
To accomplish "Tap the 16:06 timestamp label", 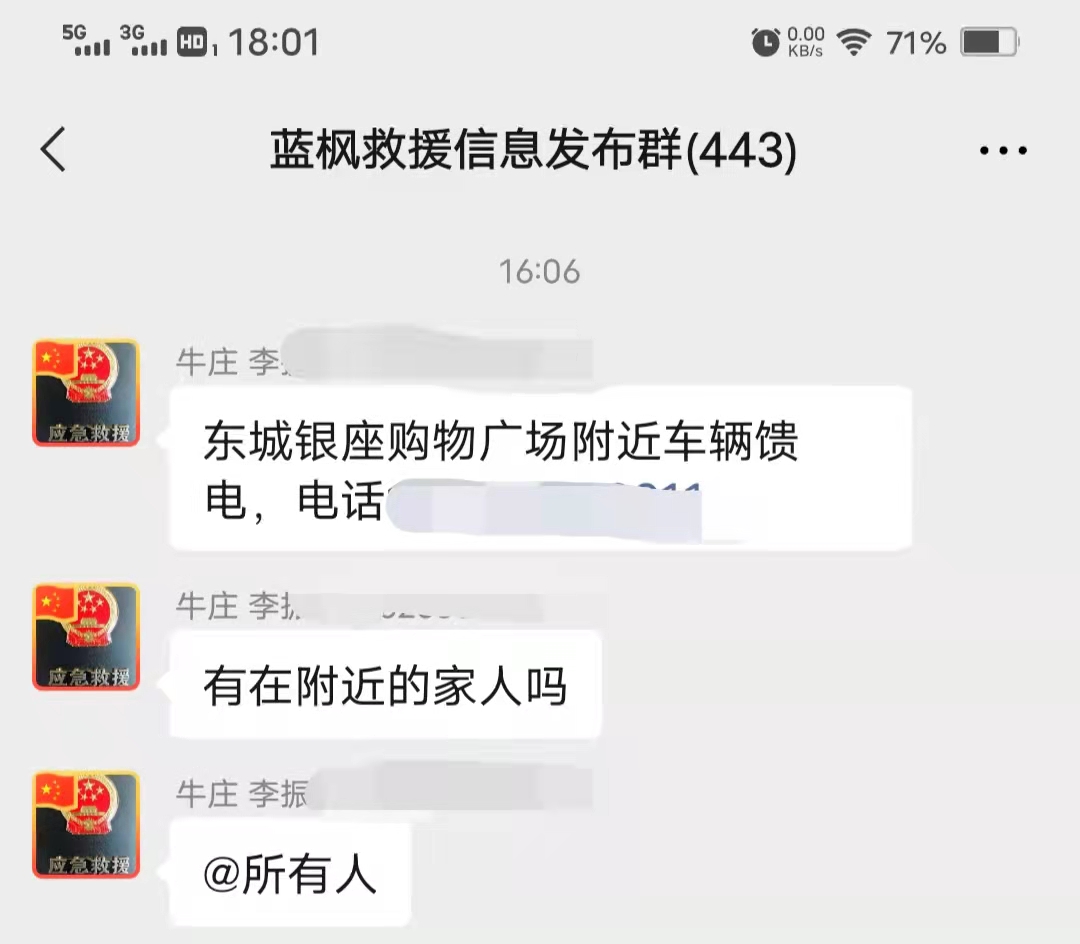I will 539,271.
